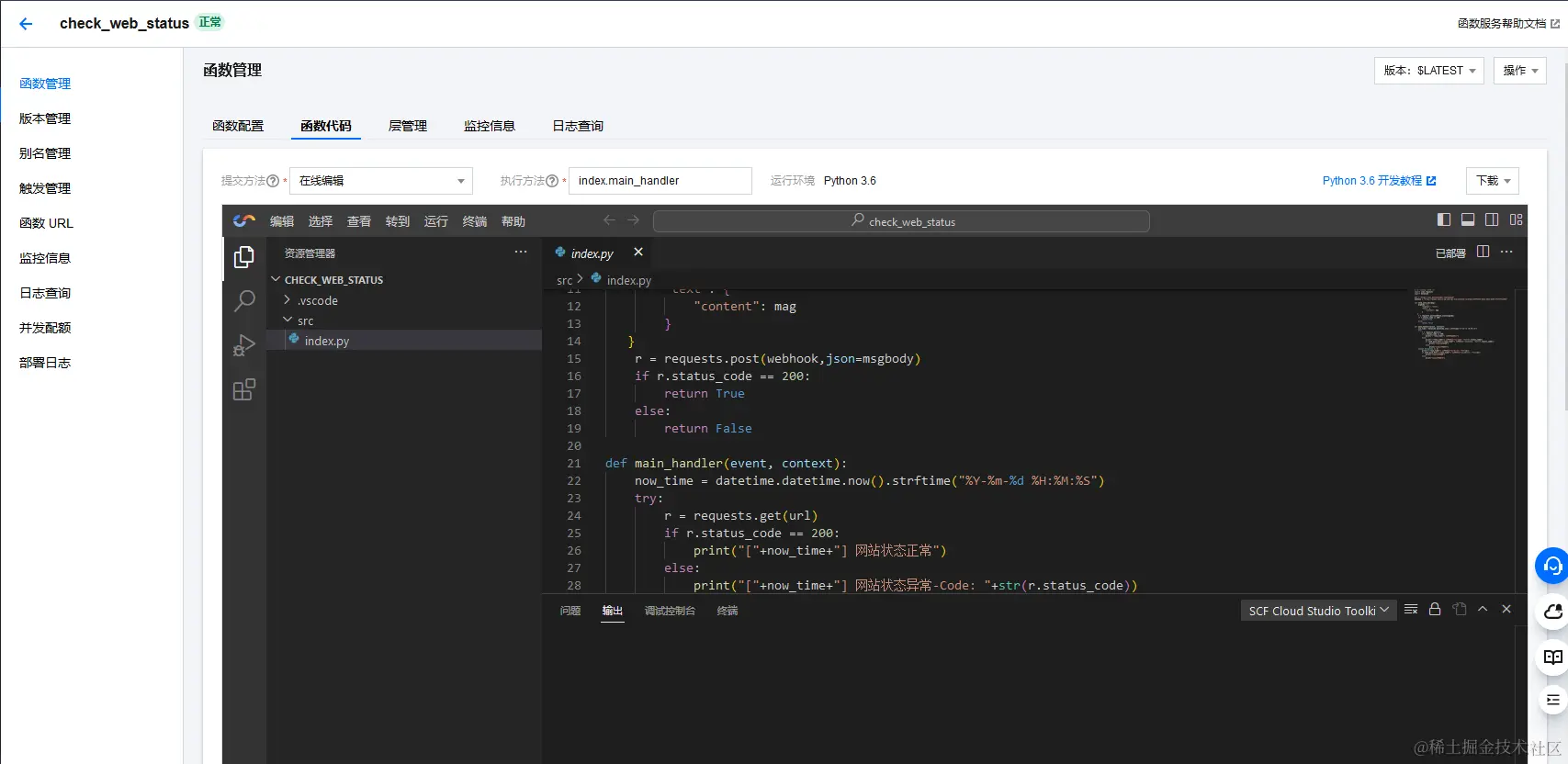Open the 终端 menu in the editor

coord(475,221)
